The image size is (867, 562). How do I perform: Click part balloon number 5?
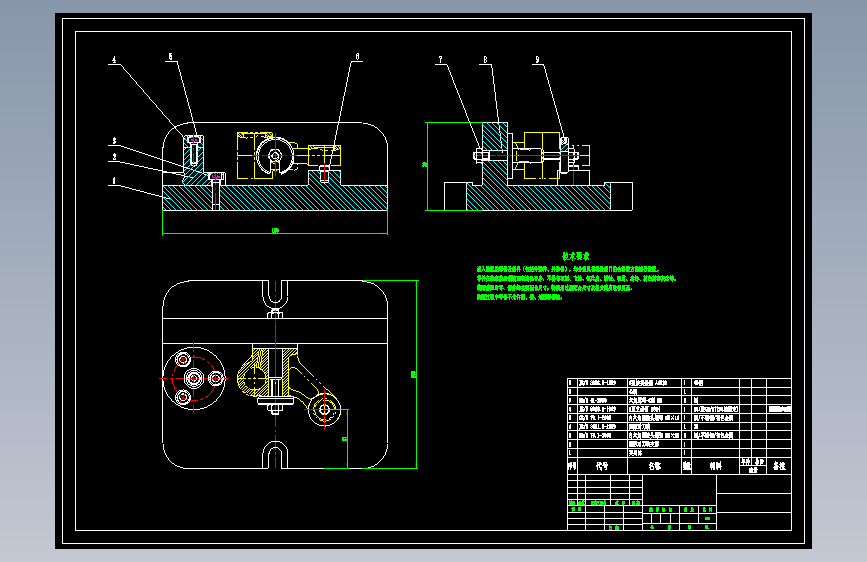tap(170, 56)
